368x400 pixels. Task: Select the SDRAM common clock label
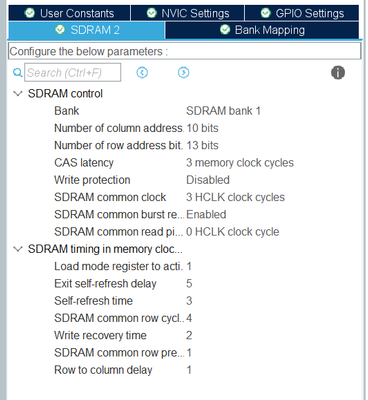point(110,197)
